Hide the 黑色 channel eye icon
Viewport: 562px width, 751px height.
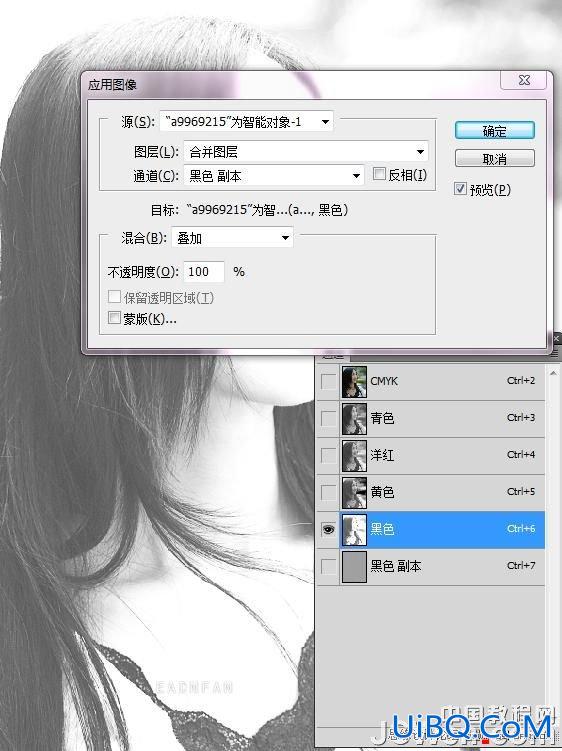pyautogui.click(x=328, y=529)
